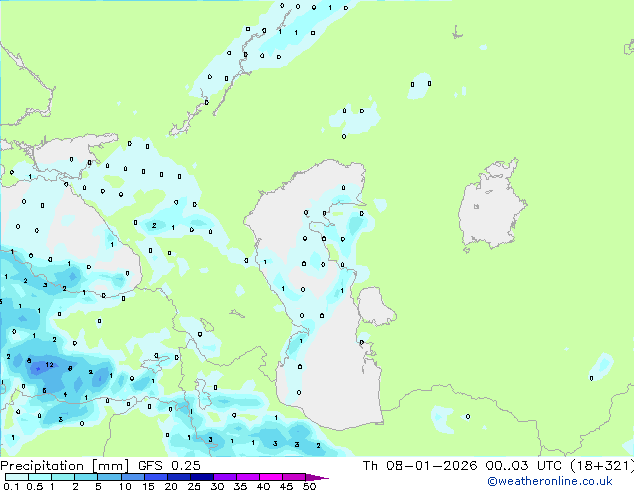Image resolution: width=634 pixels, height=490 pixels.
Task: Click the weatheronline.co.uk copyright link
Action: coord(550,481)
